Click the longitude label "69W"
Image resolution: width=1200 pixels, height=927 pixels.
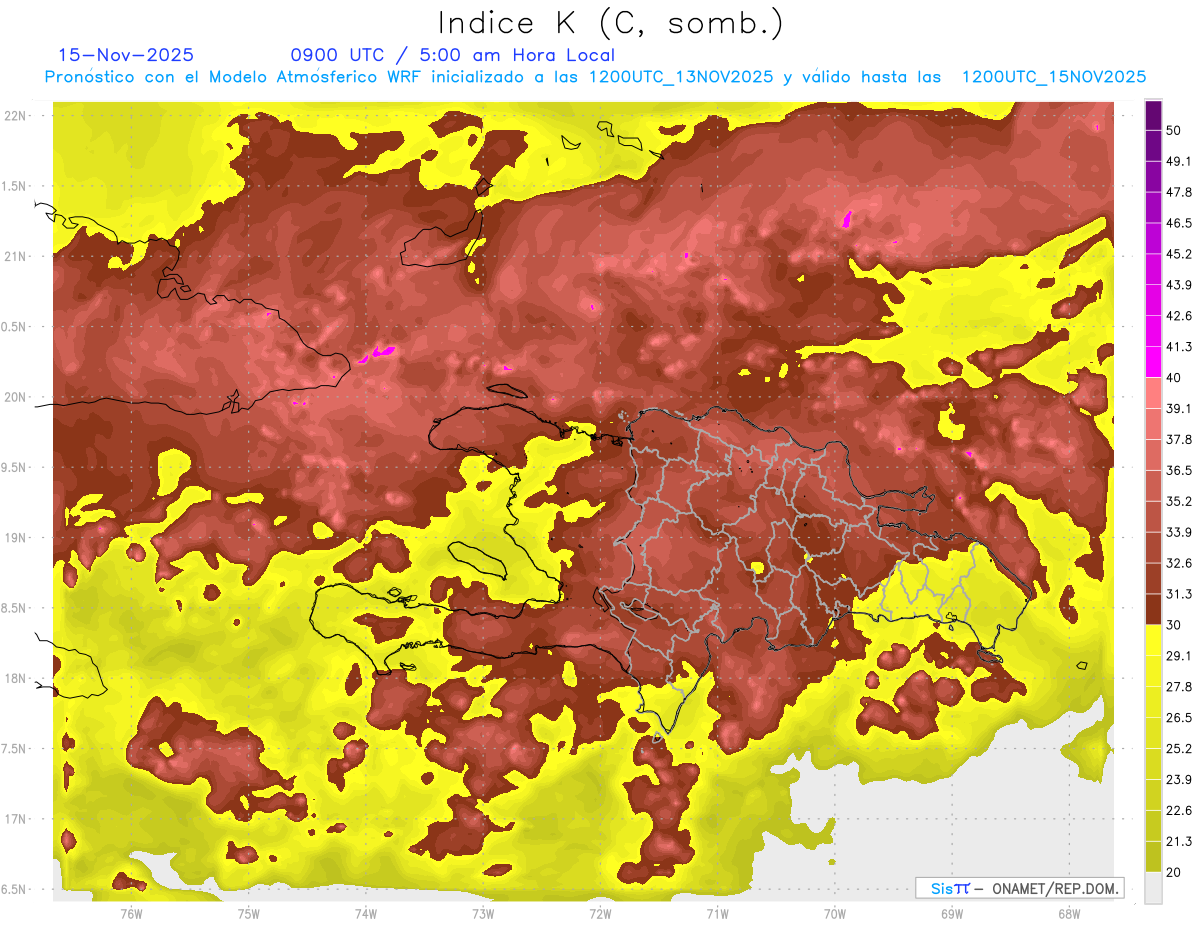(x=952, y=913)
